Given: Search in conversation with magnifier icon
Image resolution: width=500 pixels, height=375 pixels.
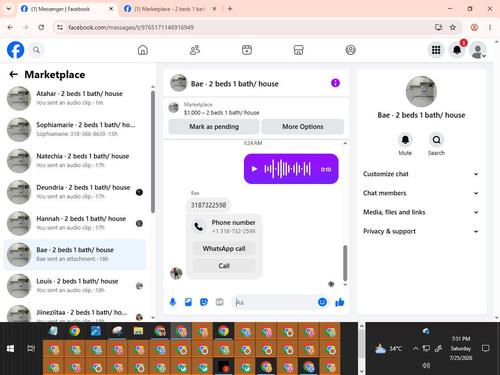Looking at the screenshot, I should tap(436, 140).
